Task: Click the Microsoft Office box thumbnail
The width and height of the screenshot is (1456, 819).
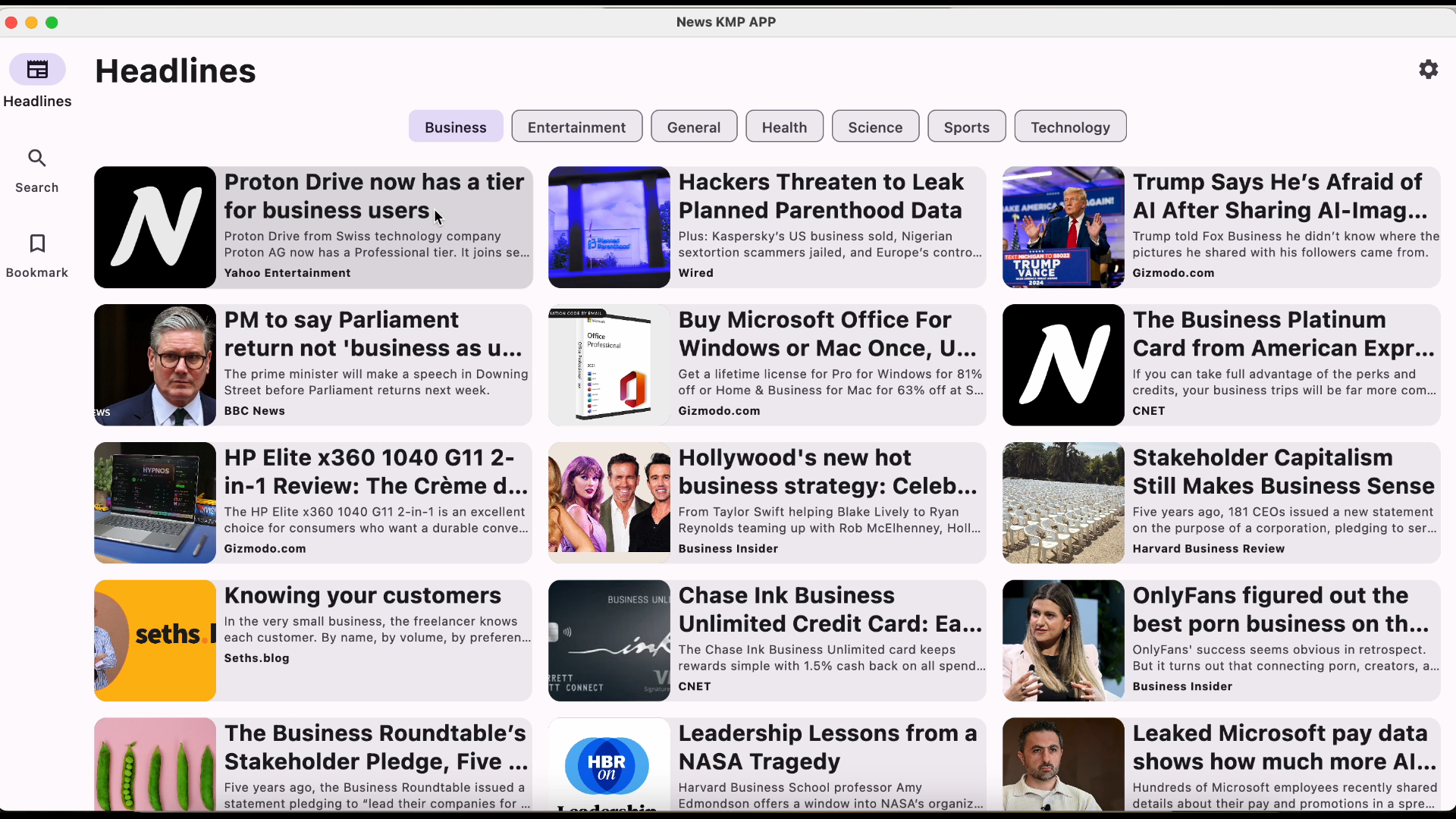Action: click(x=609, y=365)
